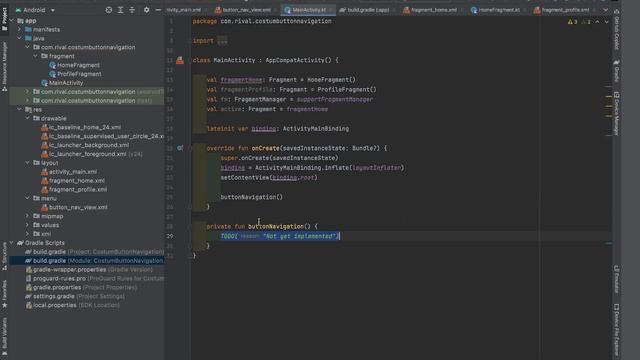Viewport: 640px width, 360px height.
Task: Toggle the Project tool window button
Action: pos(4,19)
